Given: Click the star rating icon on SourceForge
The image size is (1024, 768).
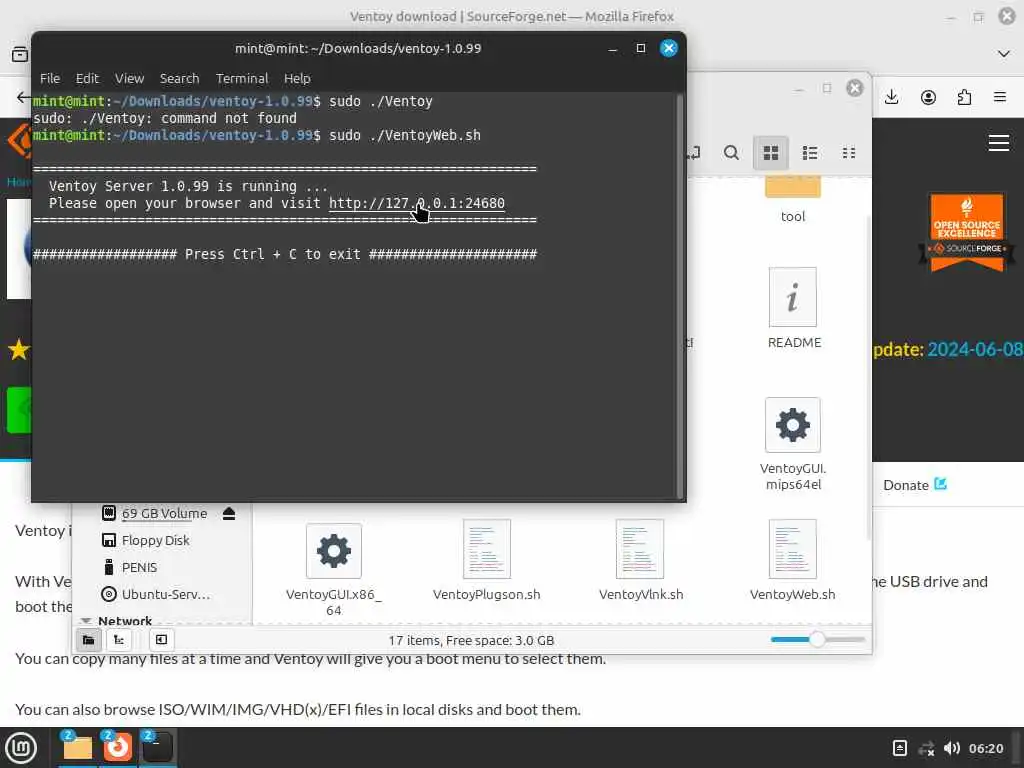Looking at the screenshot, I should 19,350.
